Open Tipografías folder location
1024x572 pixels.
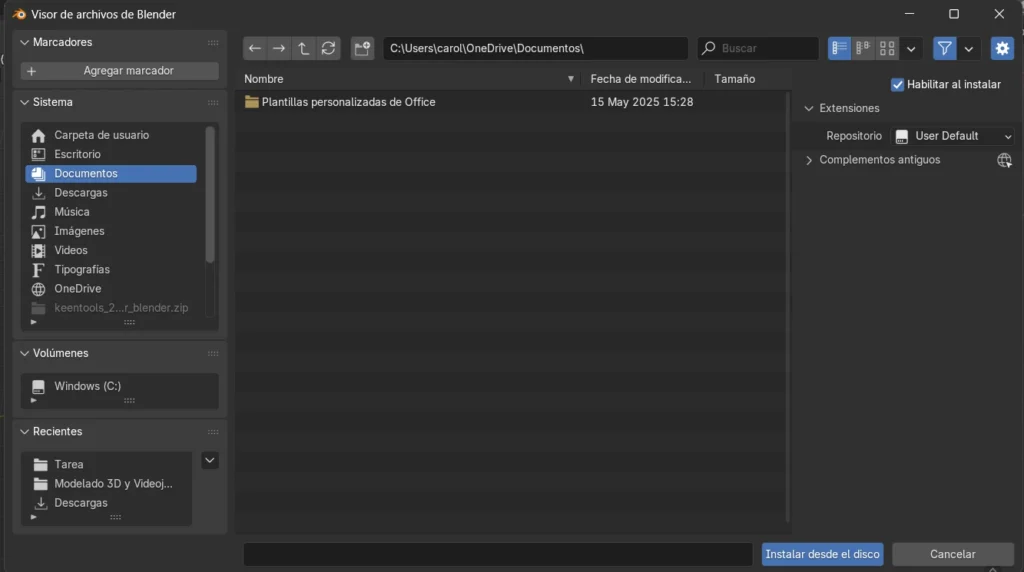point(111,270)
